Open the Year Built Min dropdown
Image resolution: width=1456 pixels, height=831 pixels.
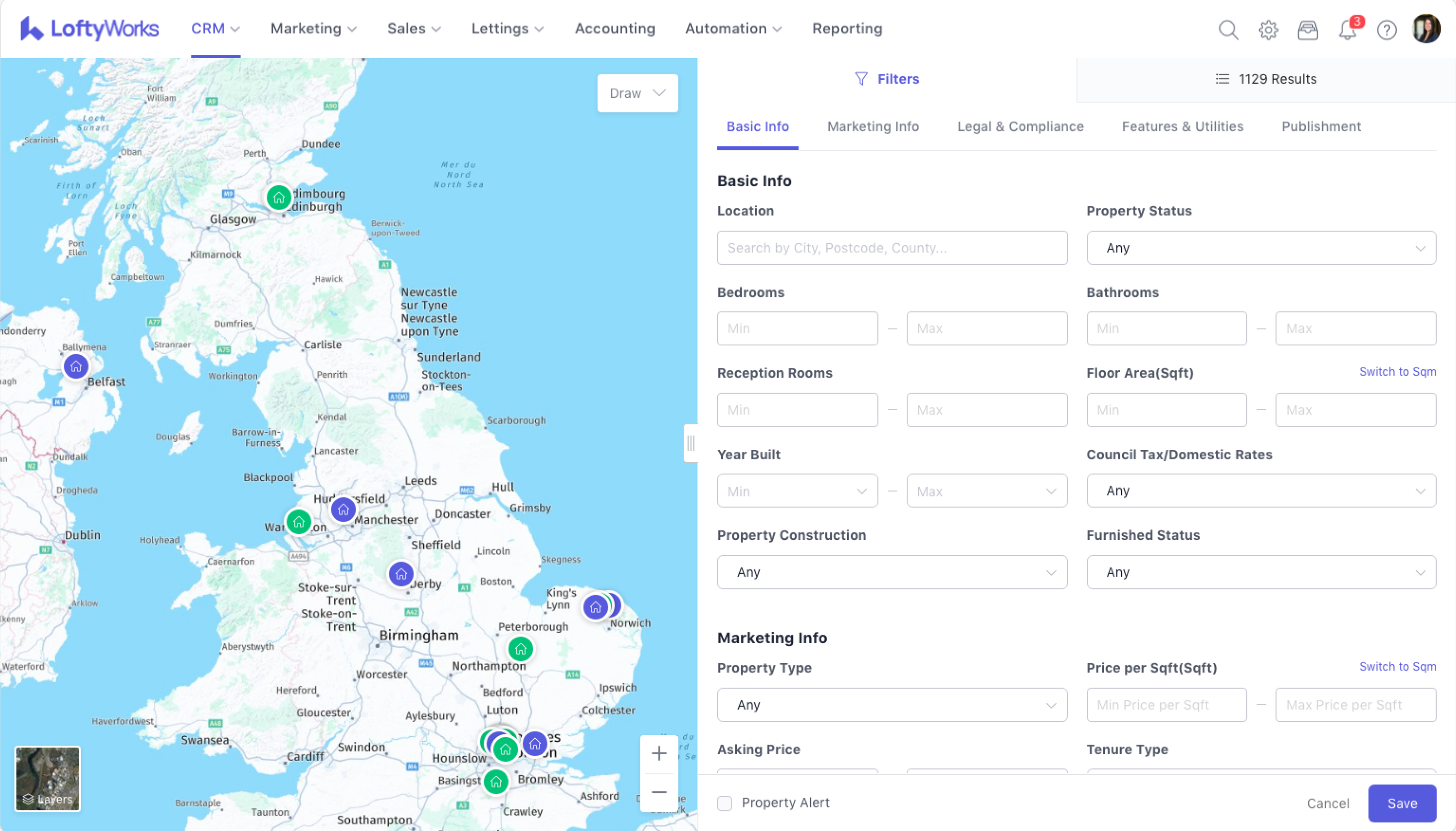click(797, 491)
